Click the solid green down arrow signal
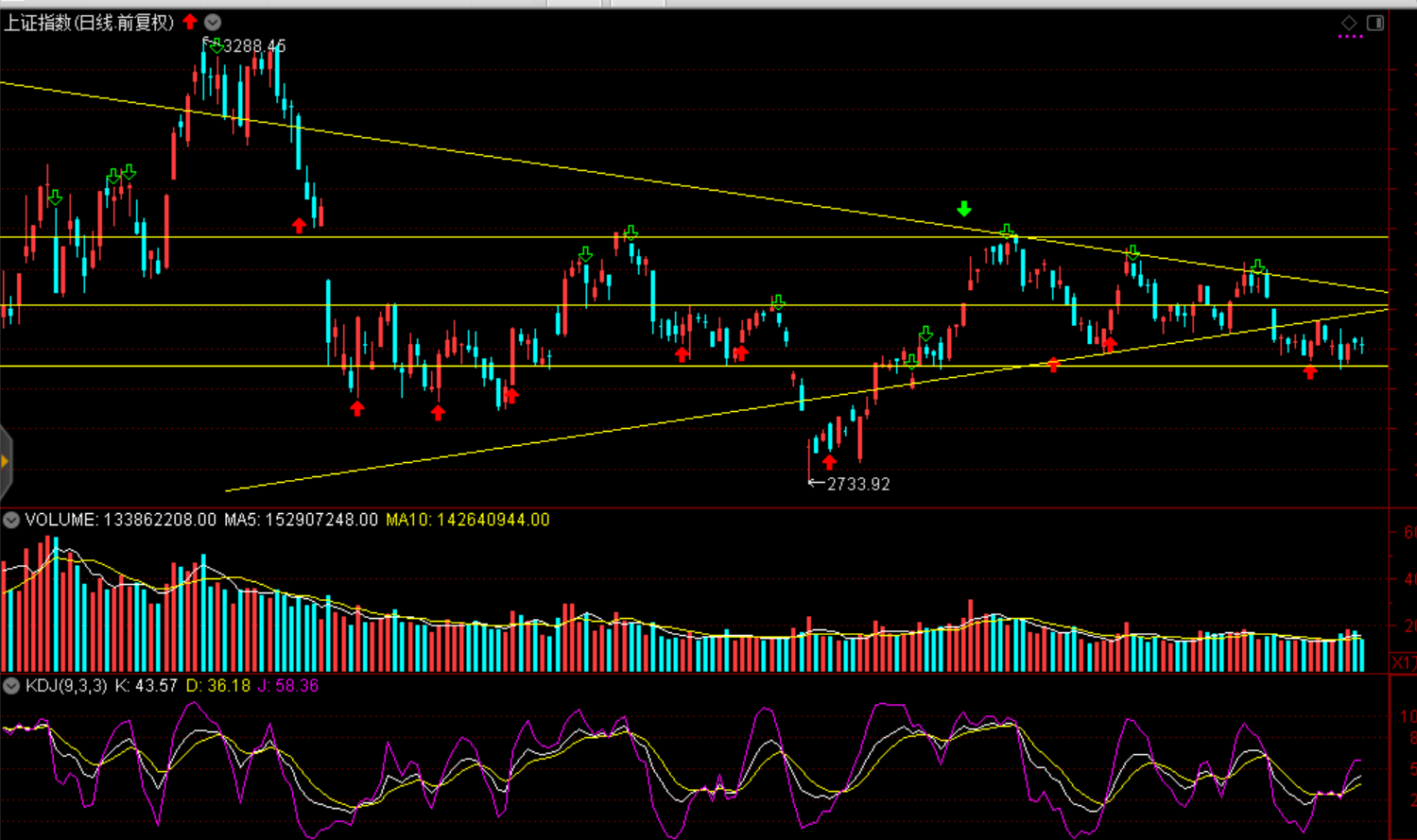Image resolution: width=1417 pixels, height=840 pixels. [x=963, y=209]
